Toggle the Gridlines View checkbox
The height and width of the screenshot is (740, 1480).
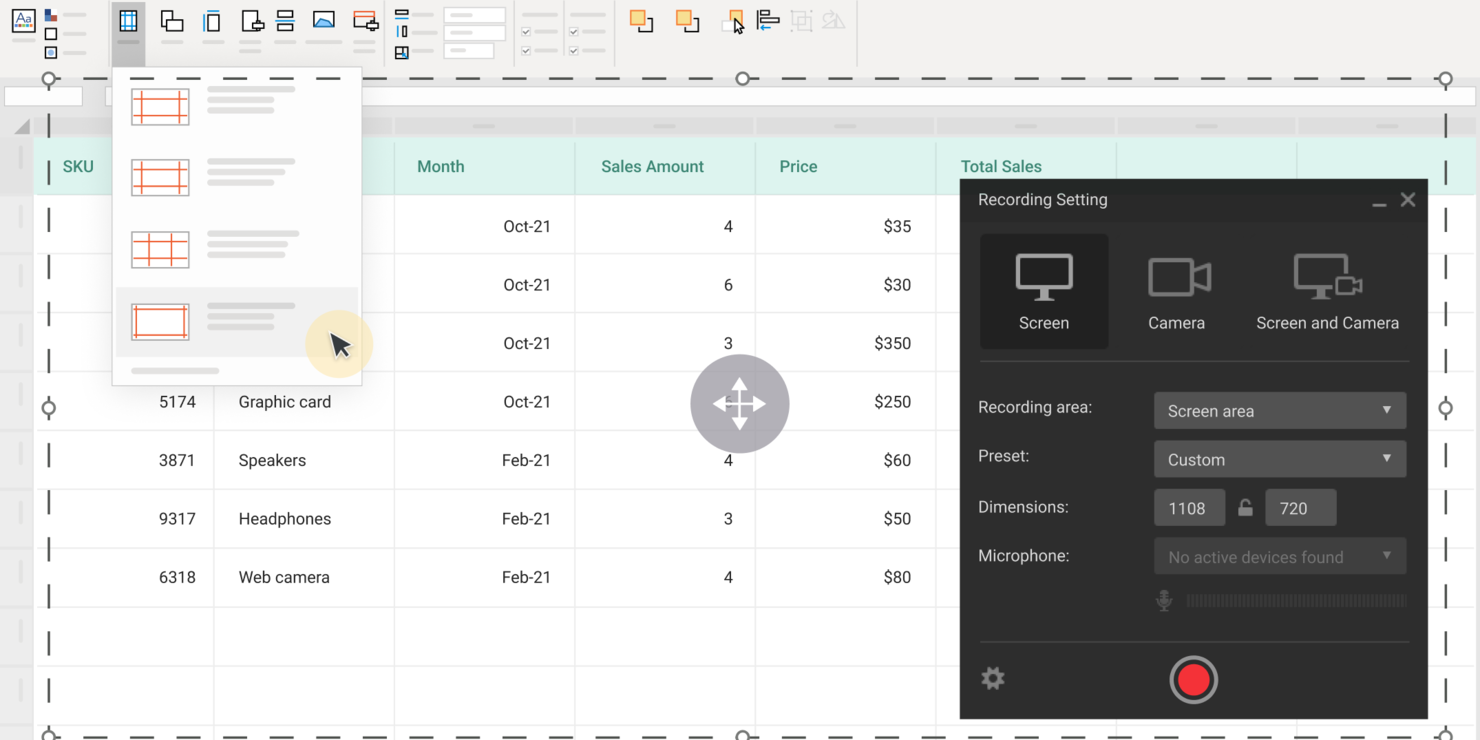pyautogui.click(x=526, y=32)
